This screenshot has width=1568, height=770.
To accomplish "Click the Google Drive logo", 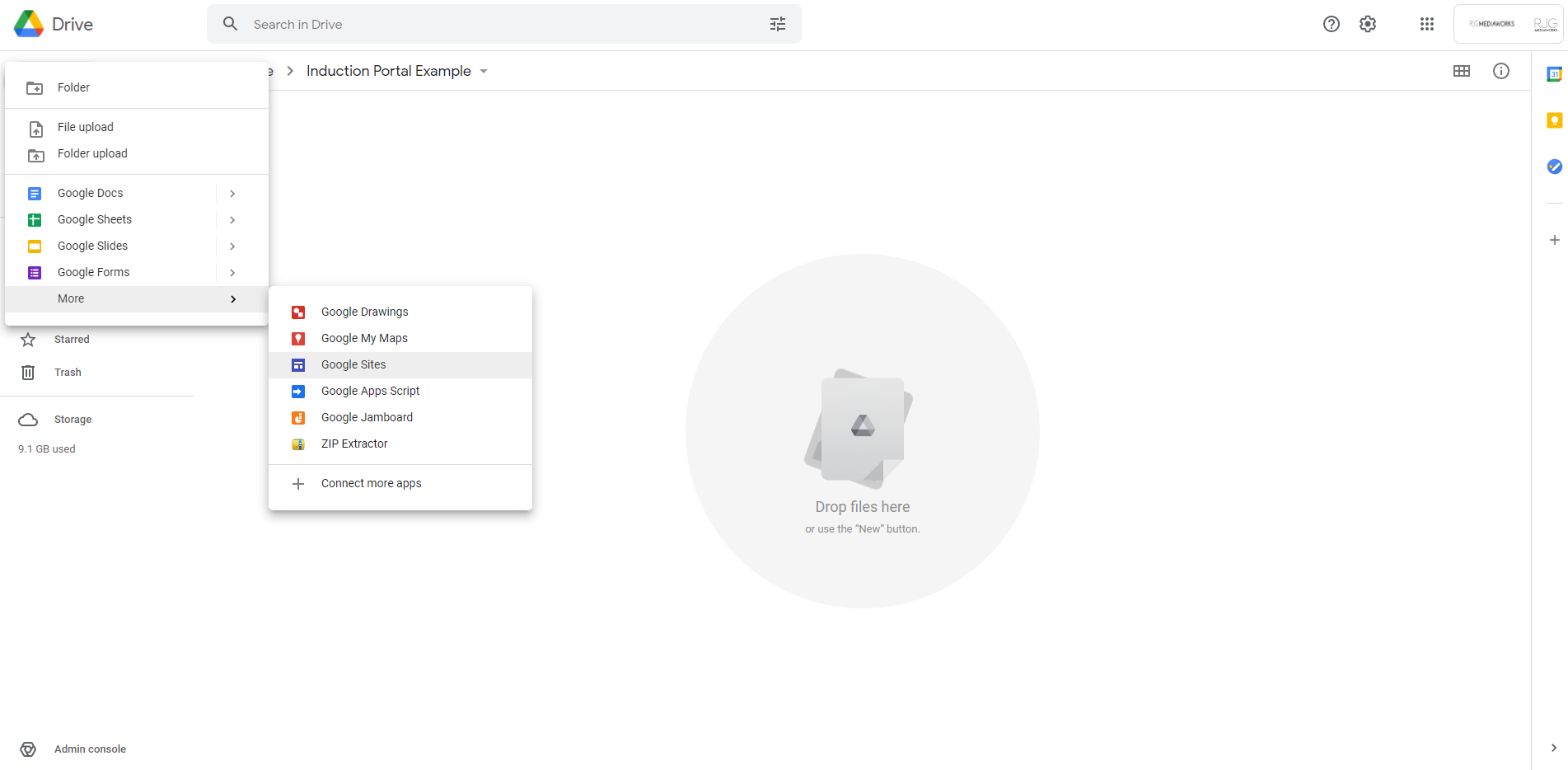I will [29, 24].
